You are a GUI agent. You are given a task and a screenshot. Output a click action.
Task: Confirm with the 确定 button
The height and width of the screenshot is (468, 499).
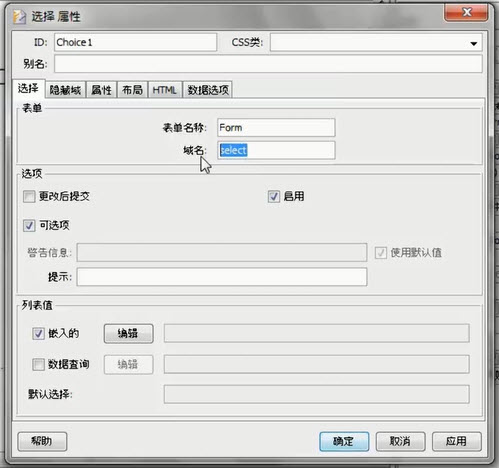pyautogui.click(x=344, y=441)
